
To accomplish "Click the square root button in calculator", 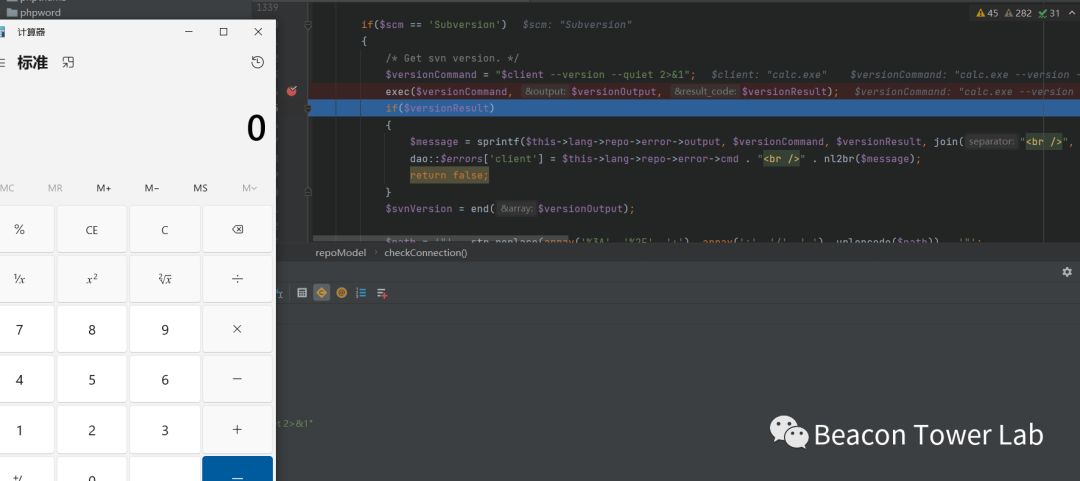I will tap(165, 279).
